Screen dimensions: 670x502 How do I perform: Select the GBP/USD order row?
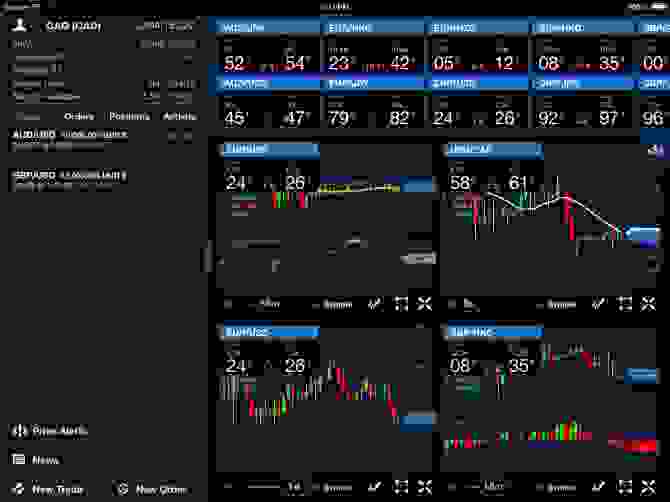point(103,180)
